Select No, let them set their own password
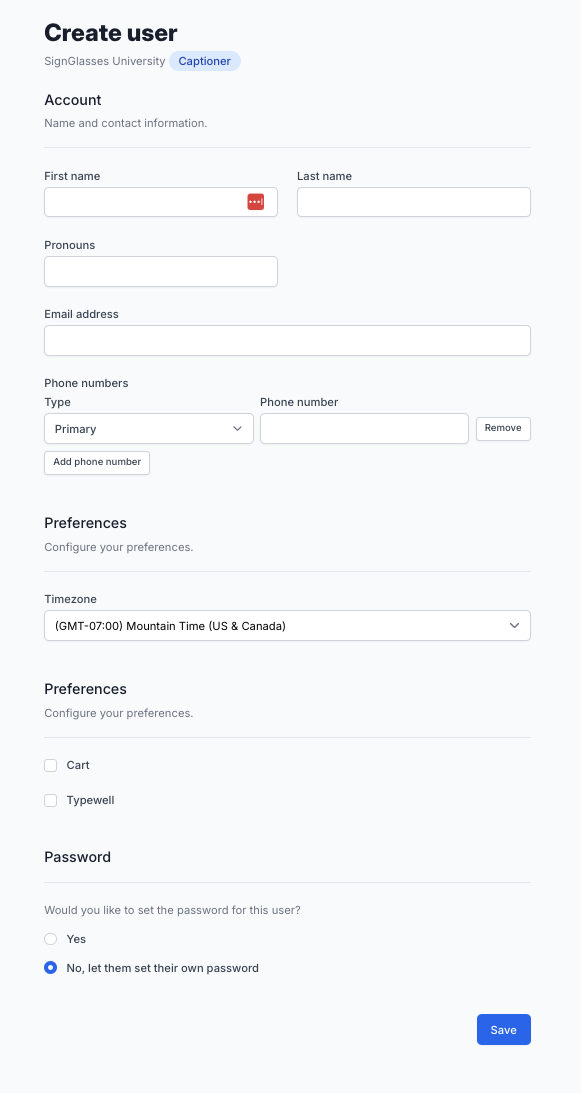 coord(50,968)
